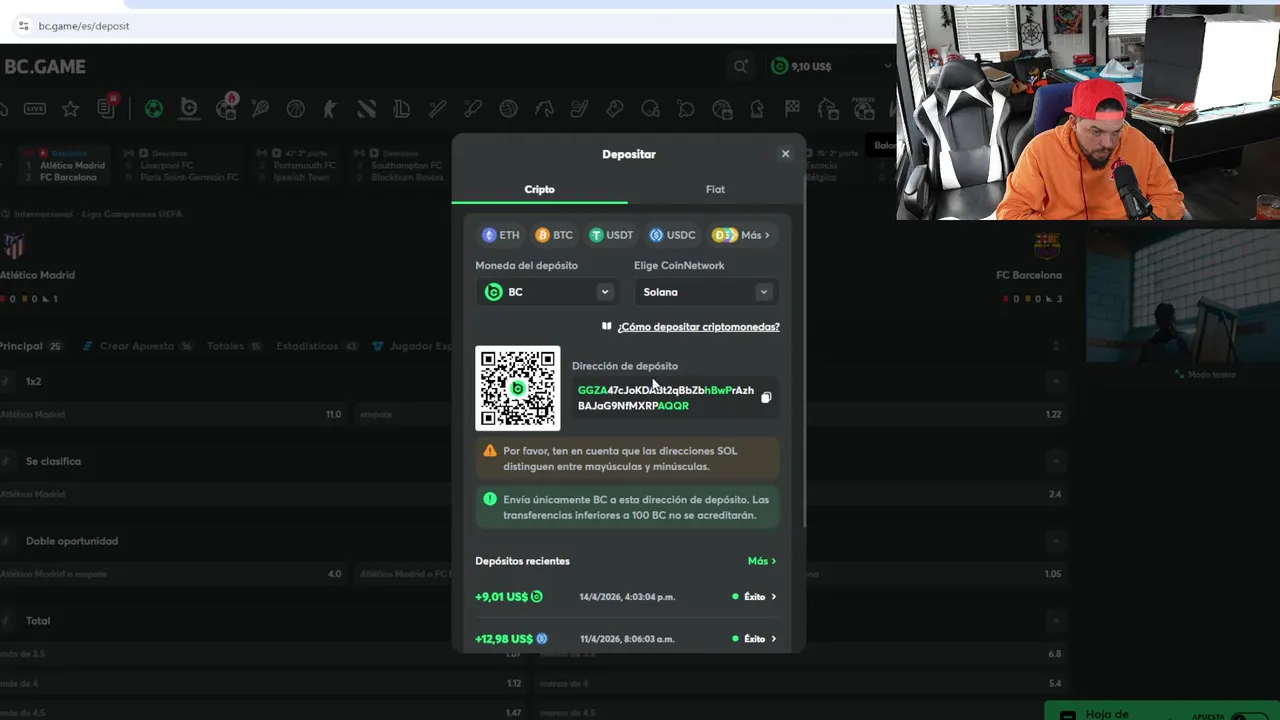Open the LIVE sports icon
1280x720 pixels.
[35, 108]
